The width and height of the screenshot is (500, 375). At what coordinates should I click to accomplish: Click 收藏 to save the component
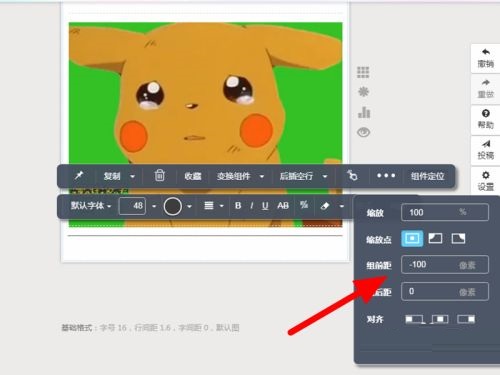193,176
